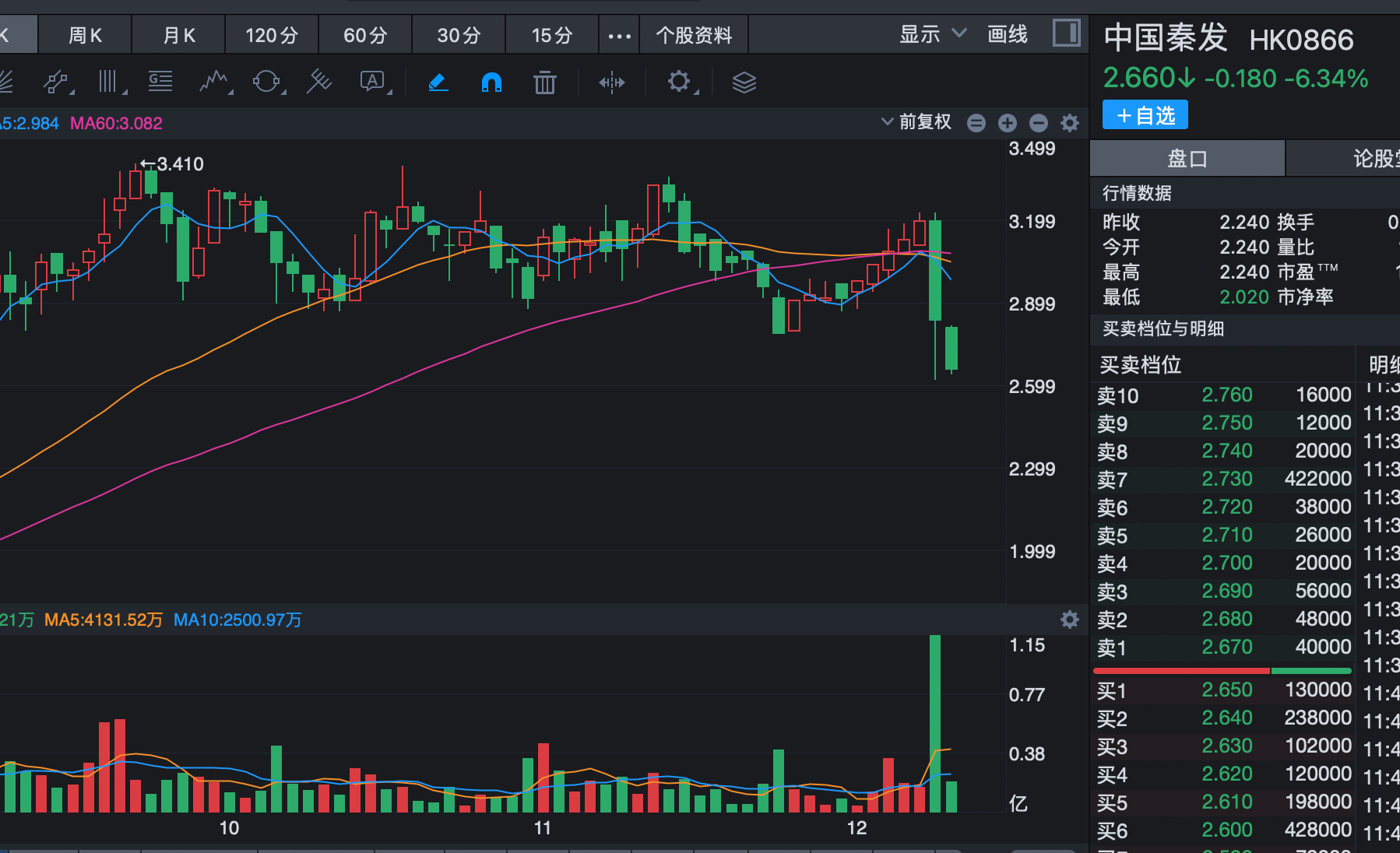Image resolution: width=1400 pixels, height=853 pixels.
Task: Click the 画线 draw line button
Action: coord(1006,34)
